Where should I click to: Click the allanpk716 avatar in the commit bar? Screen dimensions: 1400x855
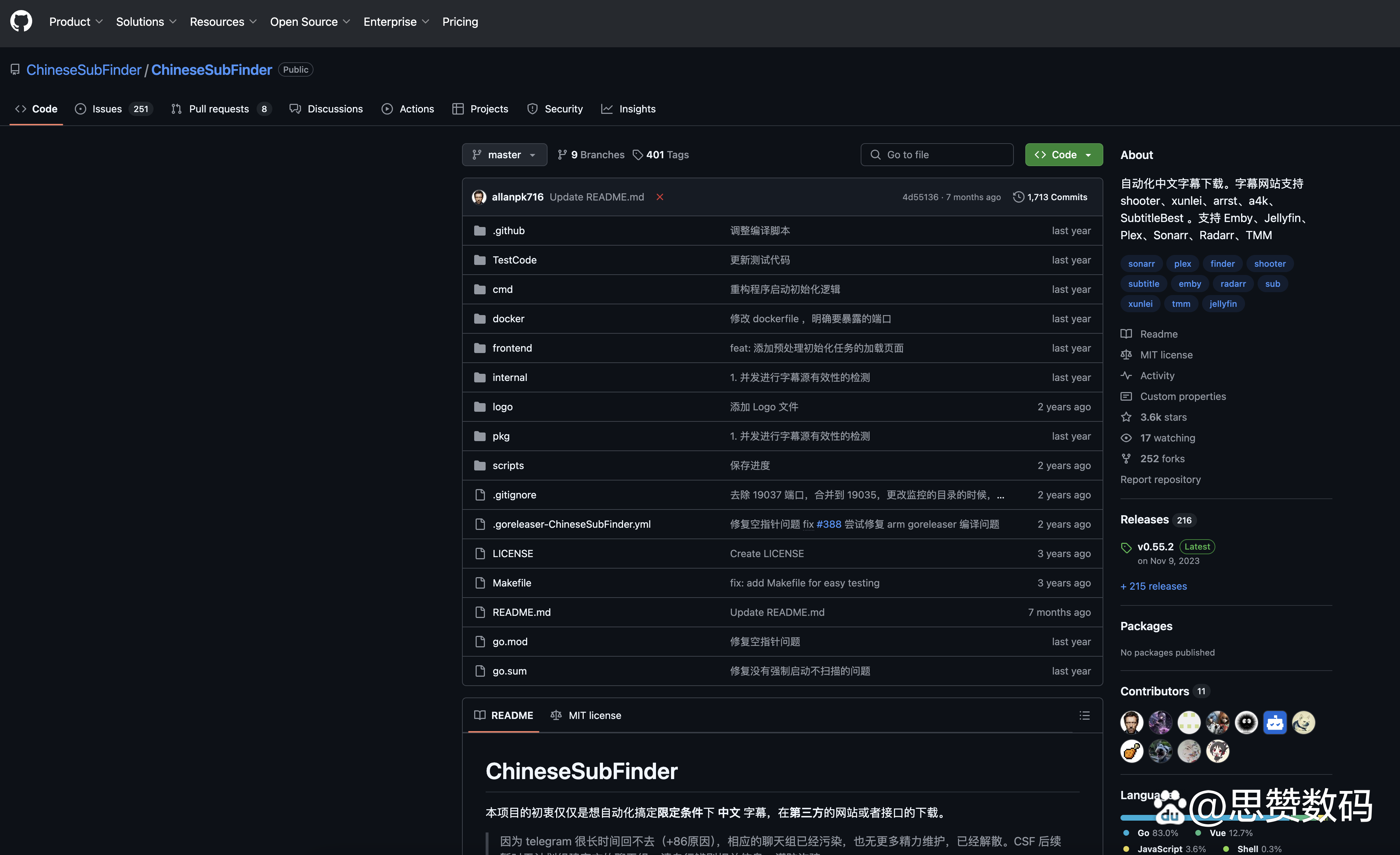click(x=479, y=197)
